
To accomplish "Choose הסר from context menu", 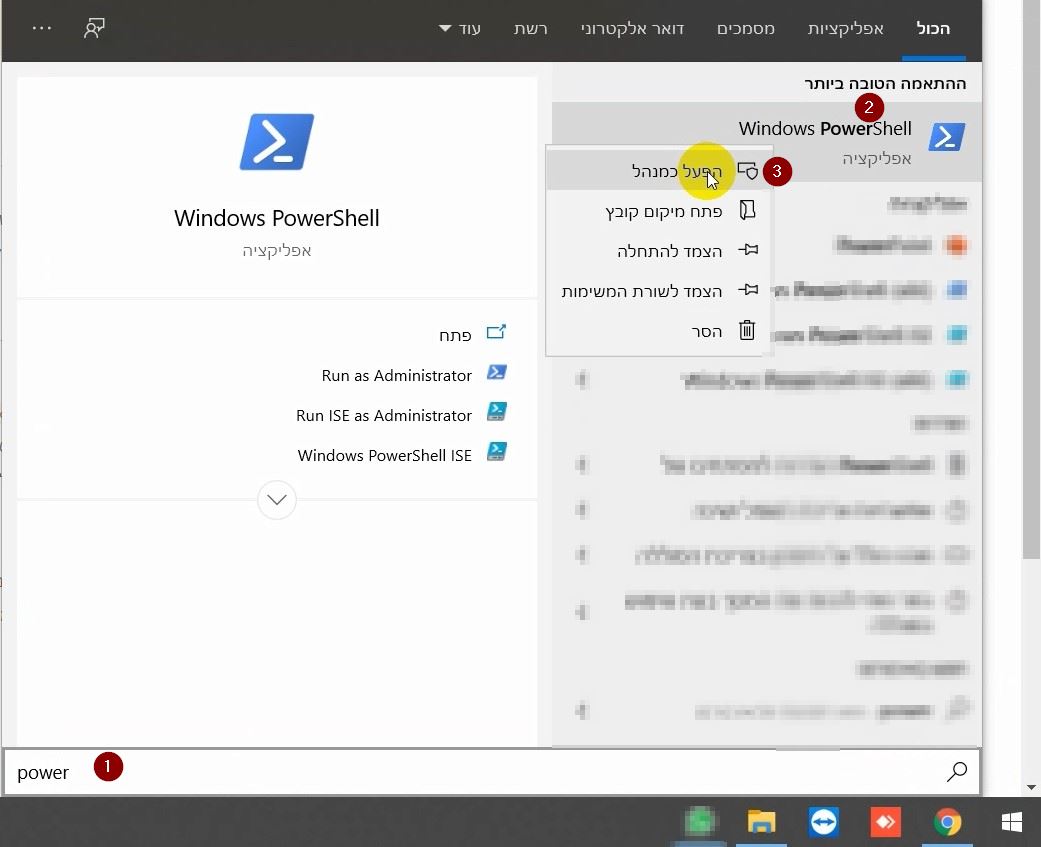I will tap(659, 331).
